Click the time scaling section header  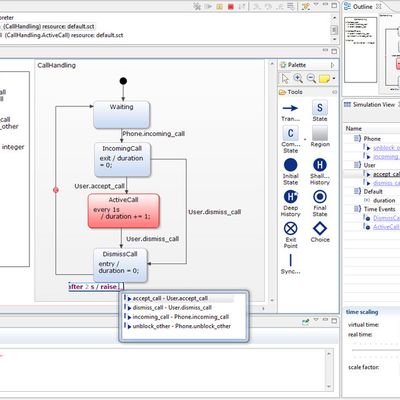click(362, 312)
